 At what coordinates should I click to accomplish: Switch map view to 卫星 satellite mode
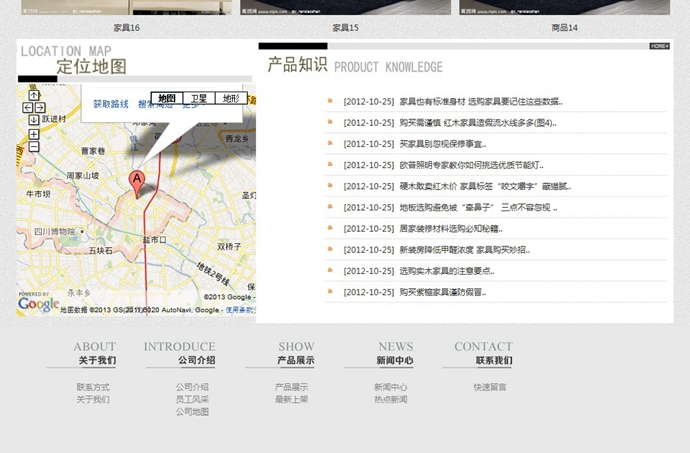[199, 98]
